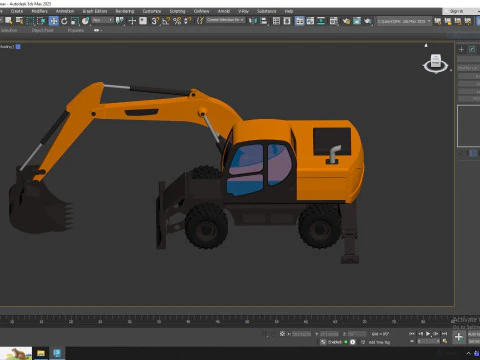Image resolution: width=480 pixels, height=360 pixels.
Task: Open the Help menu
Action: click(x=289, y=11)
